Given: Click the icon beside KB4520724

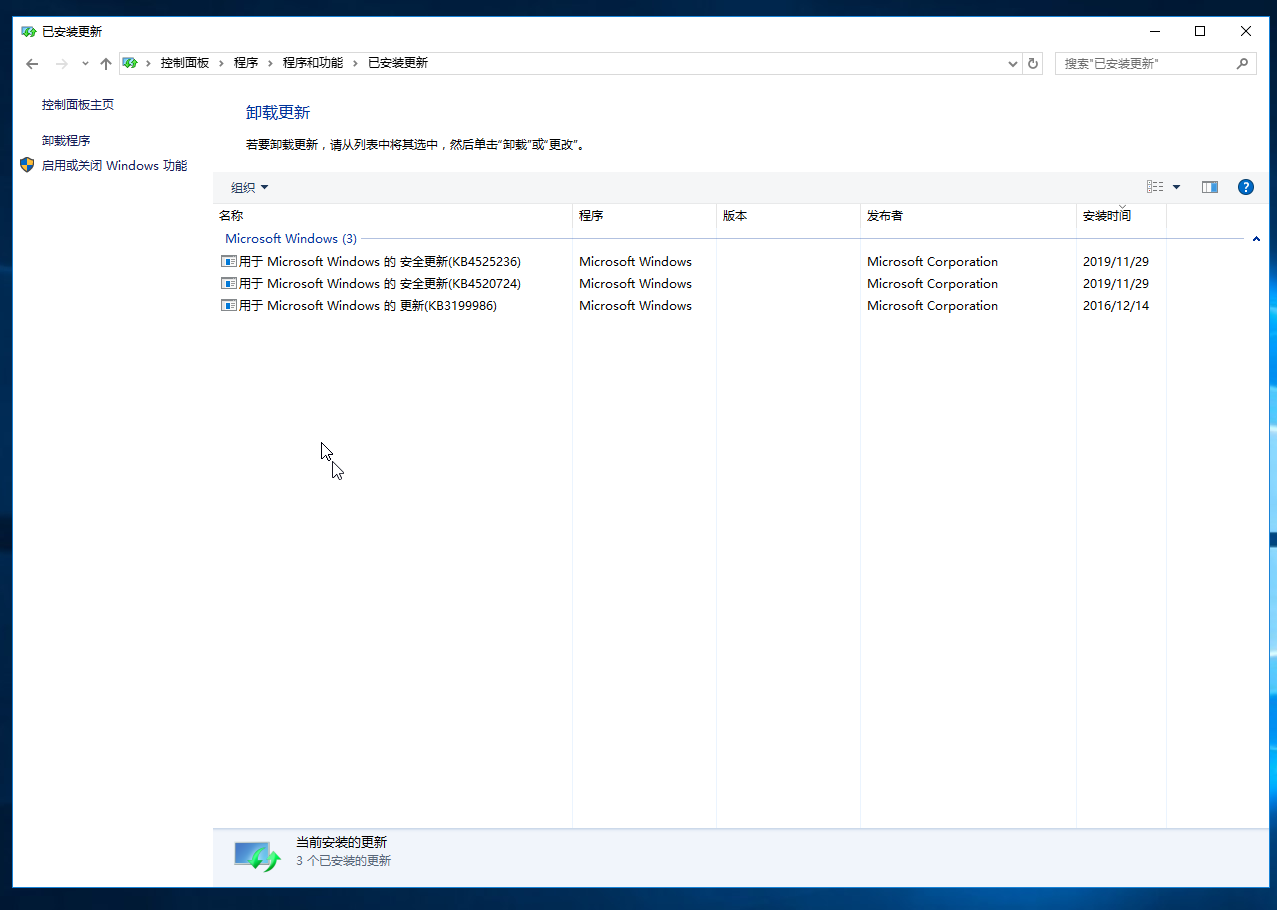Looking at the screenshot, I should point(229,284).
